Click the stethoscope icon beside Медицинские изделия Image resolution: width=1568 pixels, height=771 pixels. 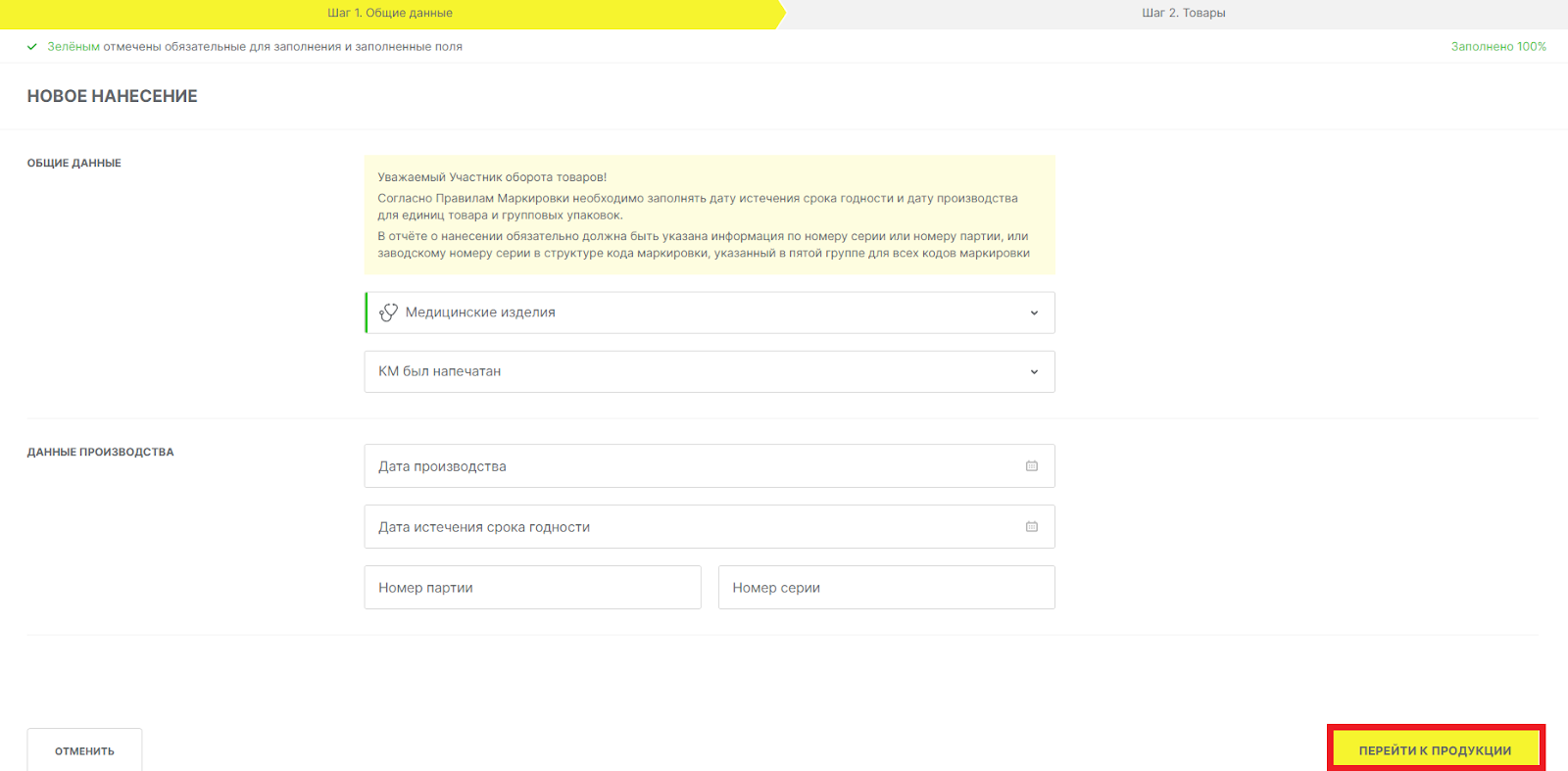(x=388, y=313)
